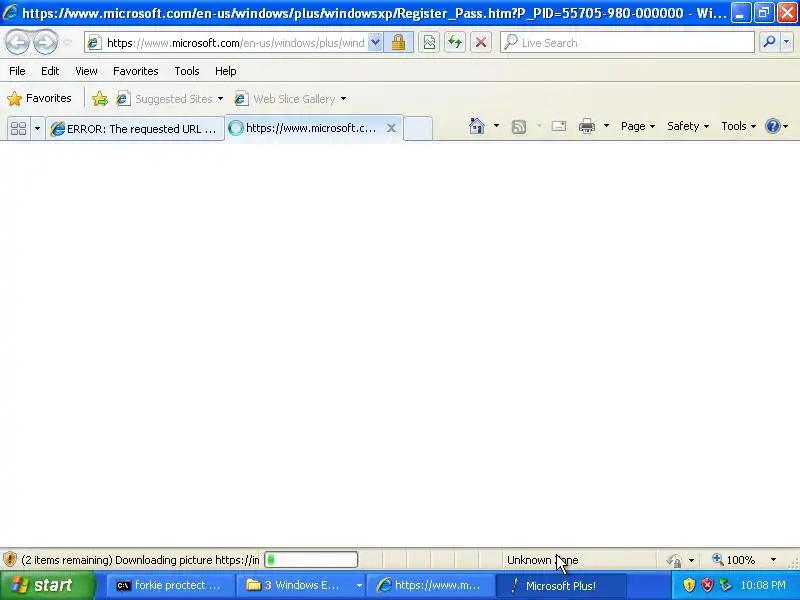Switch to forkie proctect taskbar window
This screenshot has width=800, height=600.
point(171,585)
